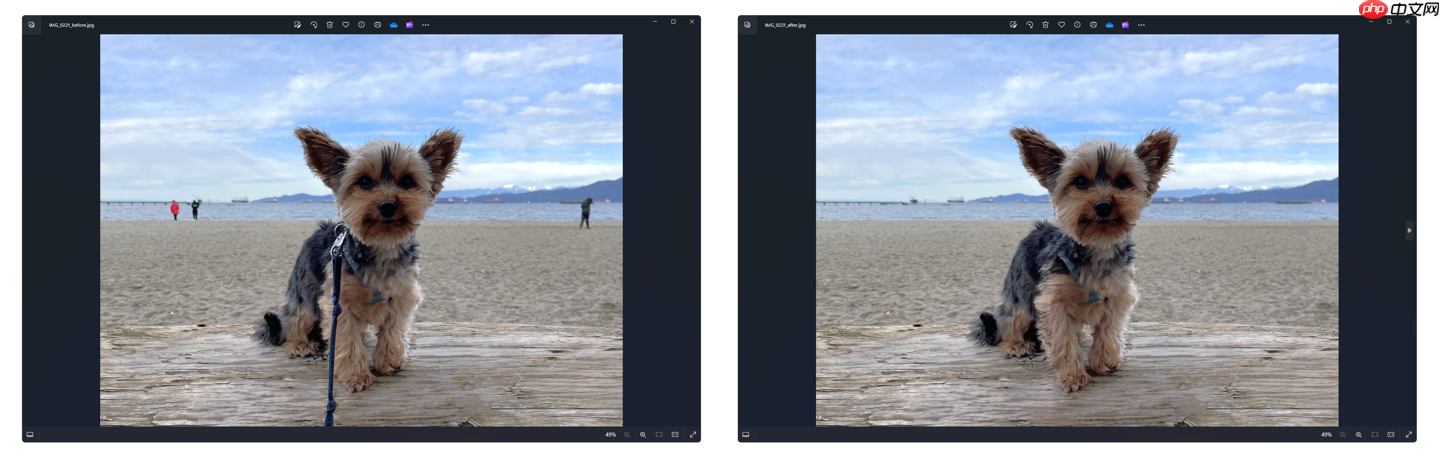1440x466 pixels.
Task: Delete the IMG_0221_after.jpg photo via trash icon
Action: point(1045,25)
